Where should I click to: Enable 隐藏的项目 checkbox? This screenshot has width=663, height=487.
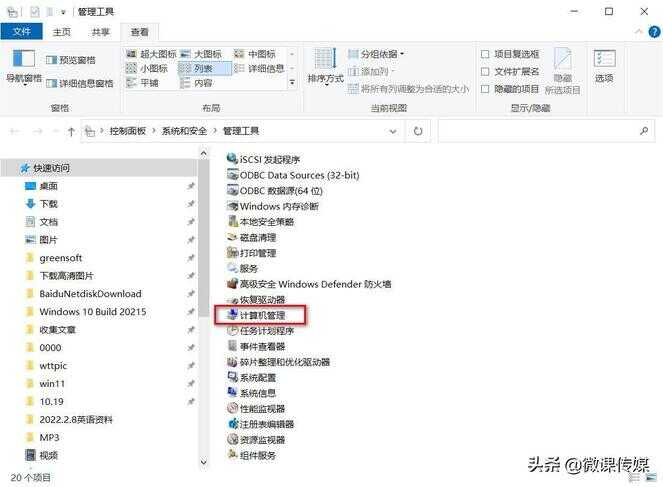pos(485,89)
